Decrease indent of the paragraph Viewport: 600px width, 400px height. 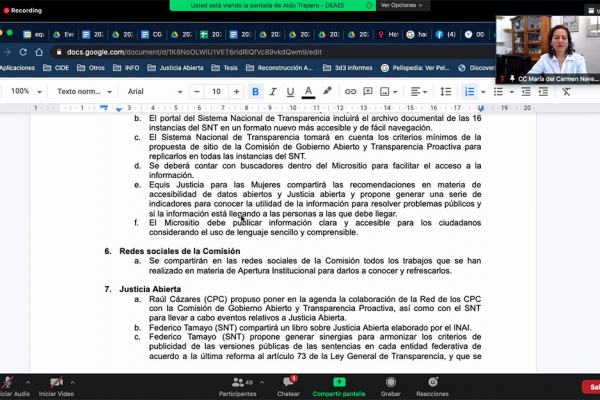pyautogui.click(x=526, y=91)
